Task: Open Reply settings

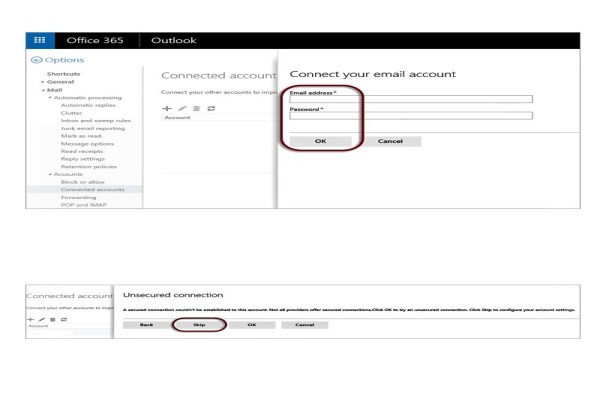Action: tap(83, 159)
